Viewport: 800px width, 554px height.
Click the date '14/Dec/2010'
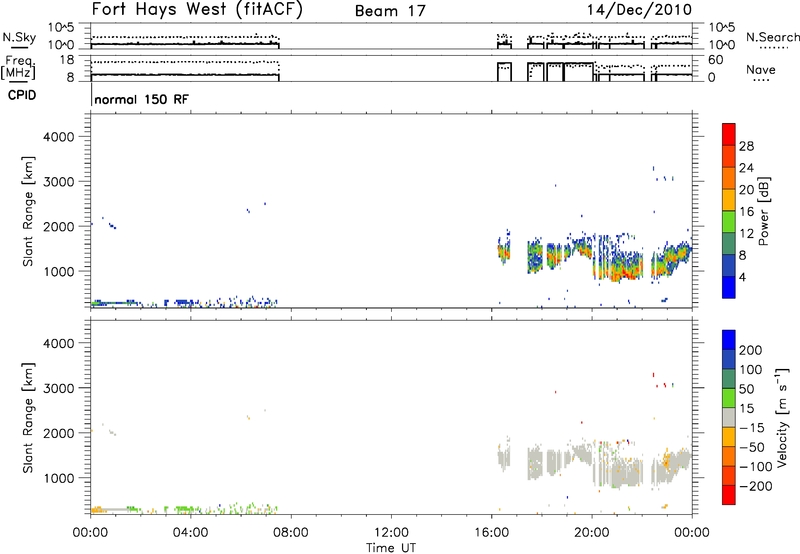[x=639, y=10]
